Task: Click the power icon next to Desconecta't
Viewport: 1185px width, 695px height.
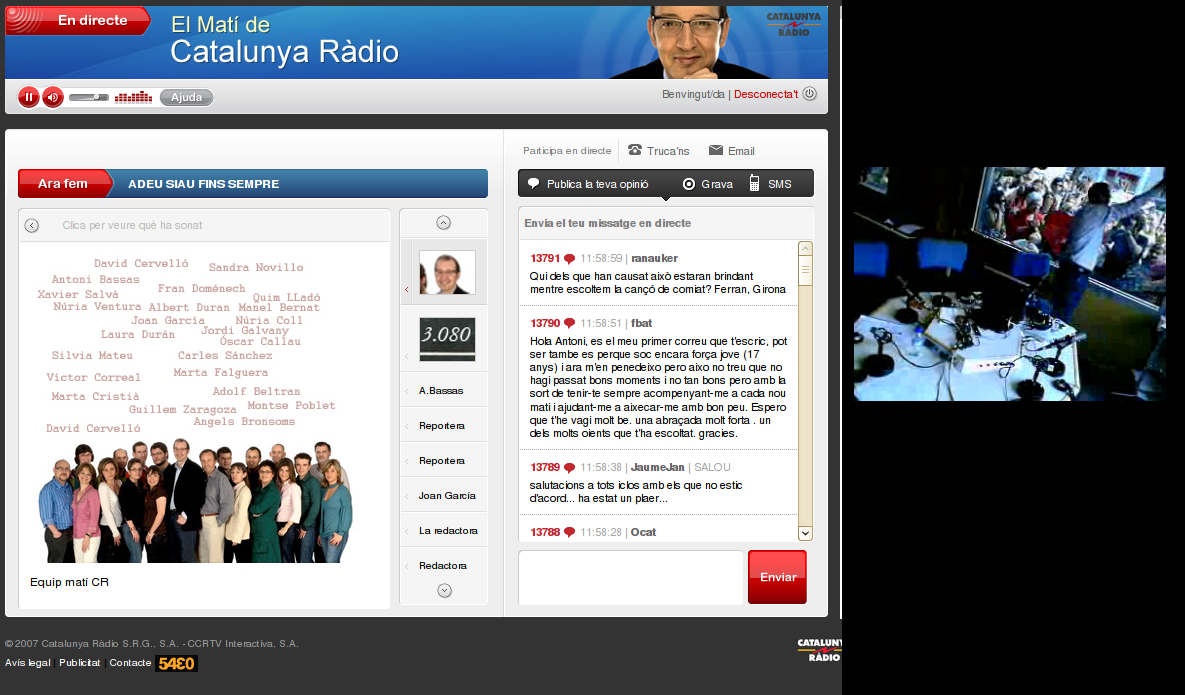Action: pos(809,94)
